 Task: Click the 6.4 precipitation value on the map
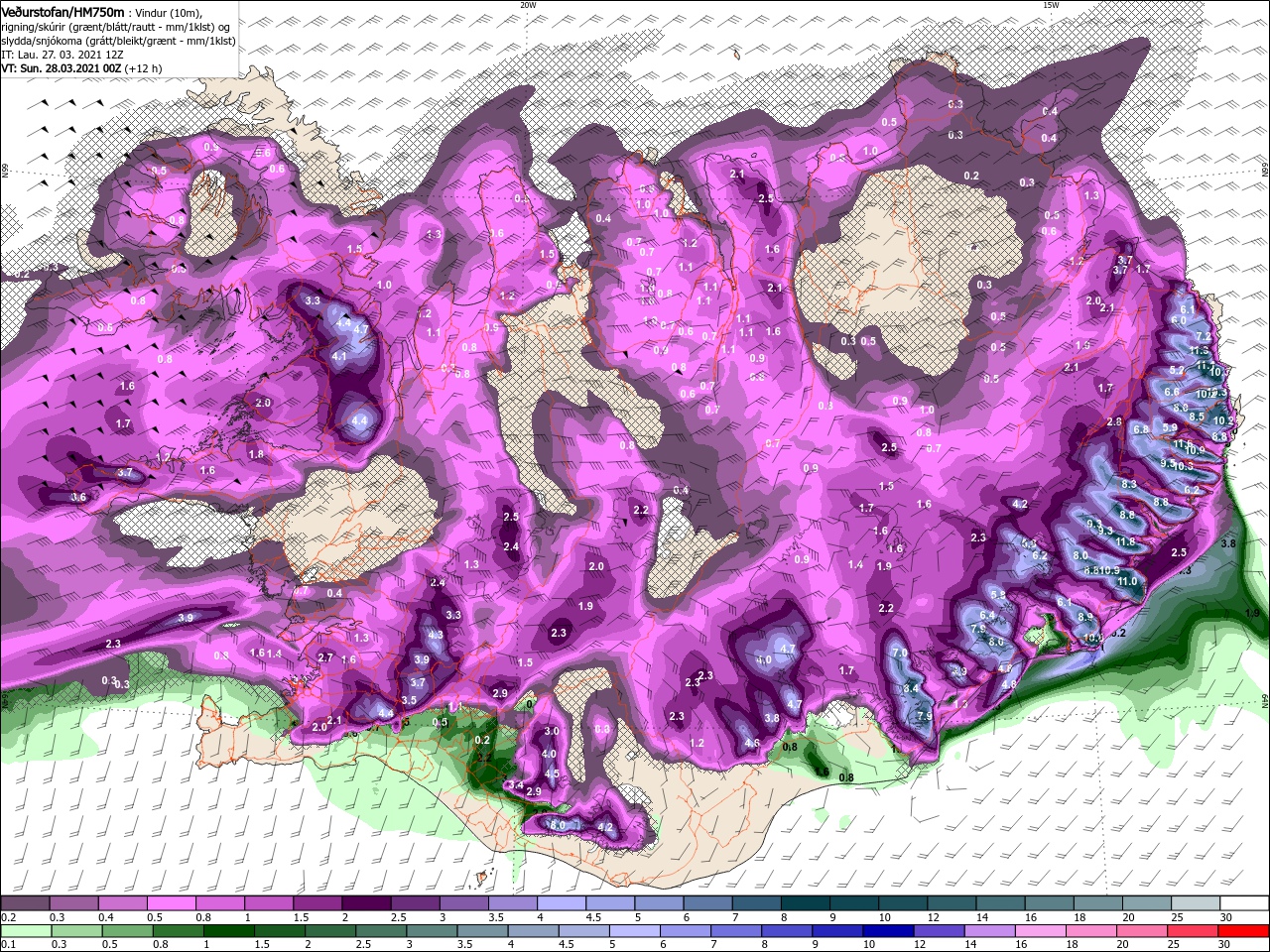pos(986,616)
